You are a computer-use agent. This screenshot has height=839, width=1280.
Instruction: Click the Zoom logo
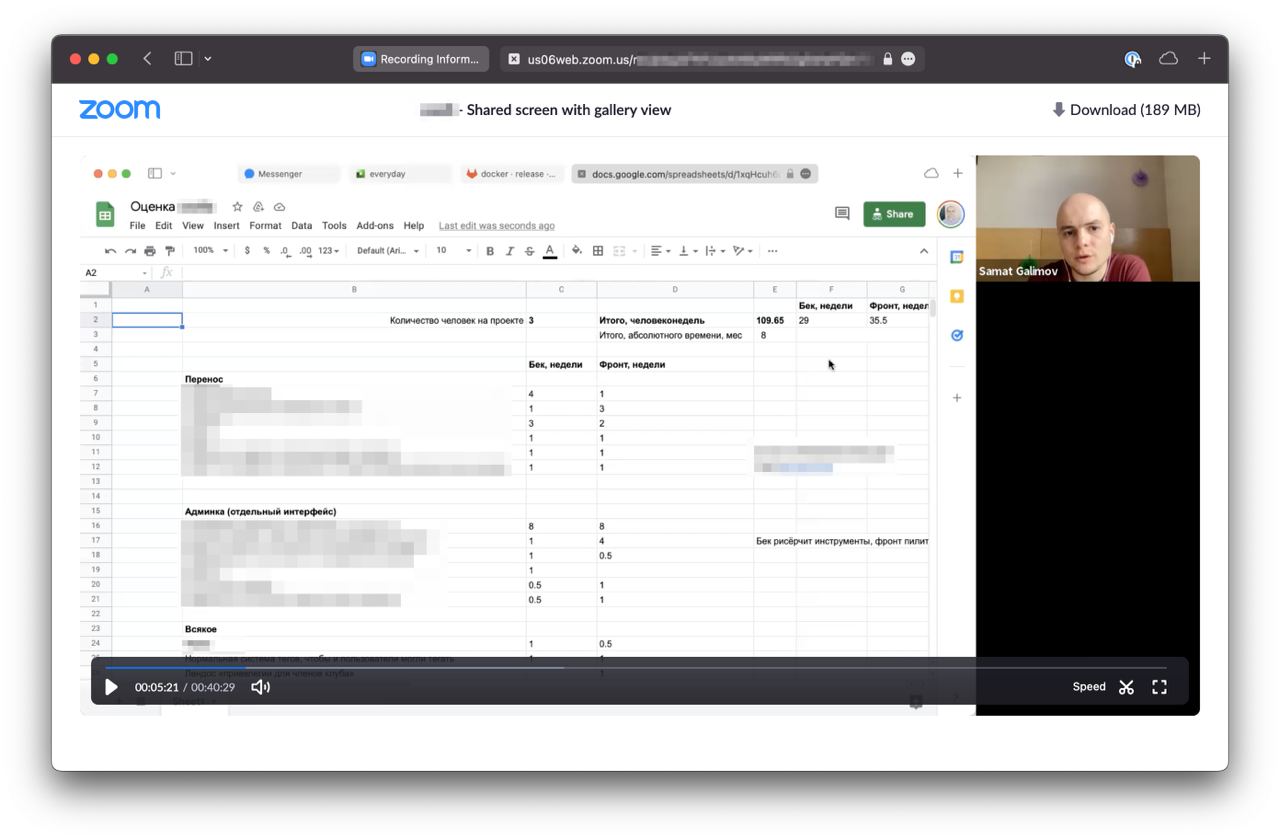coord(119,109)
